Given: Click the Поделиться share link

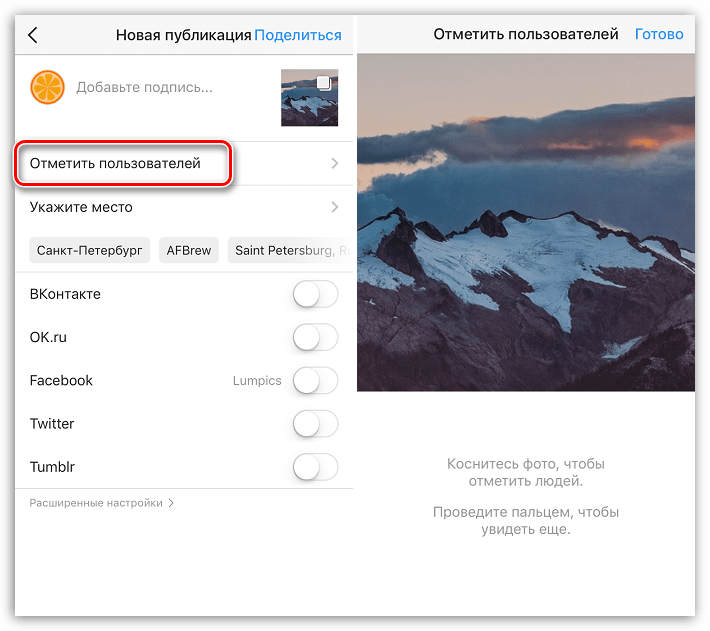Looking at the screenshot, I should pyautogui.click(x=297, y=35).
